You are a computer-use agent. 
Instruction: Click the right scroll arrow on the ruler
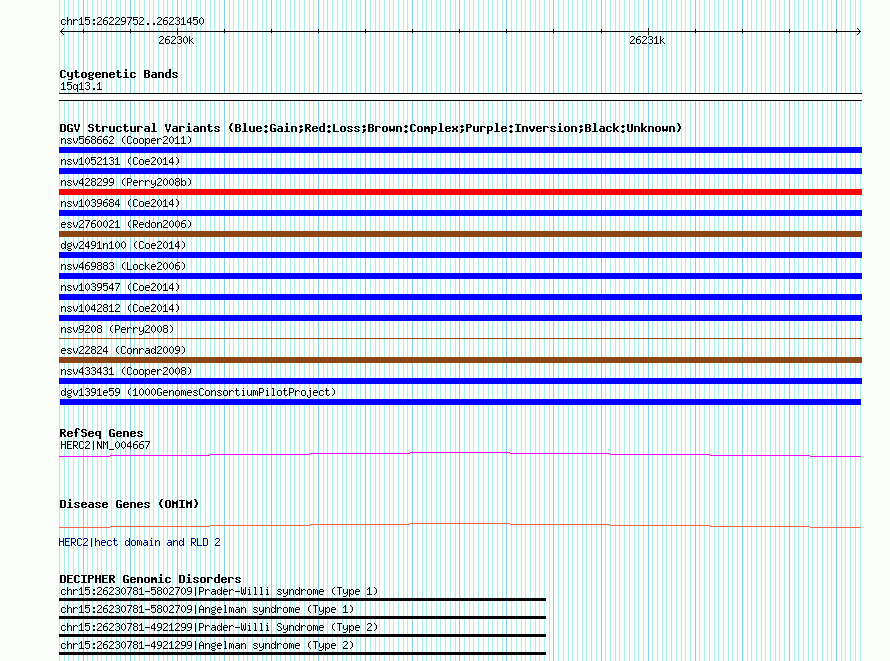point(859,32)
